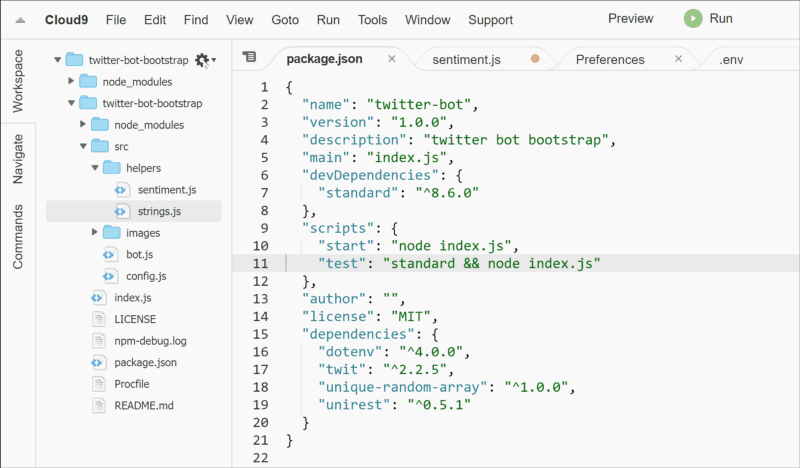This screenshot has height=468, width=800.
Task: Collapse the root twitter-bot-bootstrap folder
Action: pyautogui.click(x=58, y=60)
